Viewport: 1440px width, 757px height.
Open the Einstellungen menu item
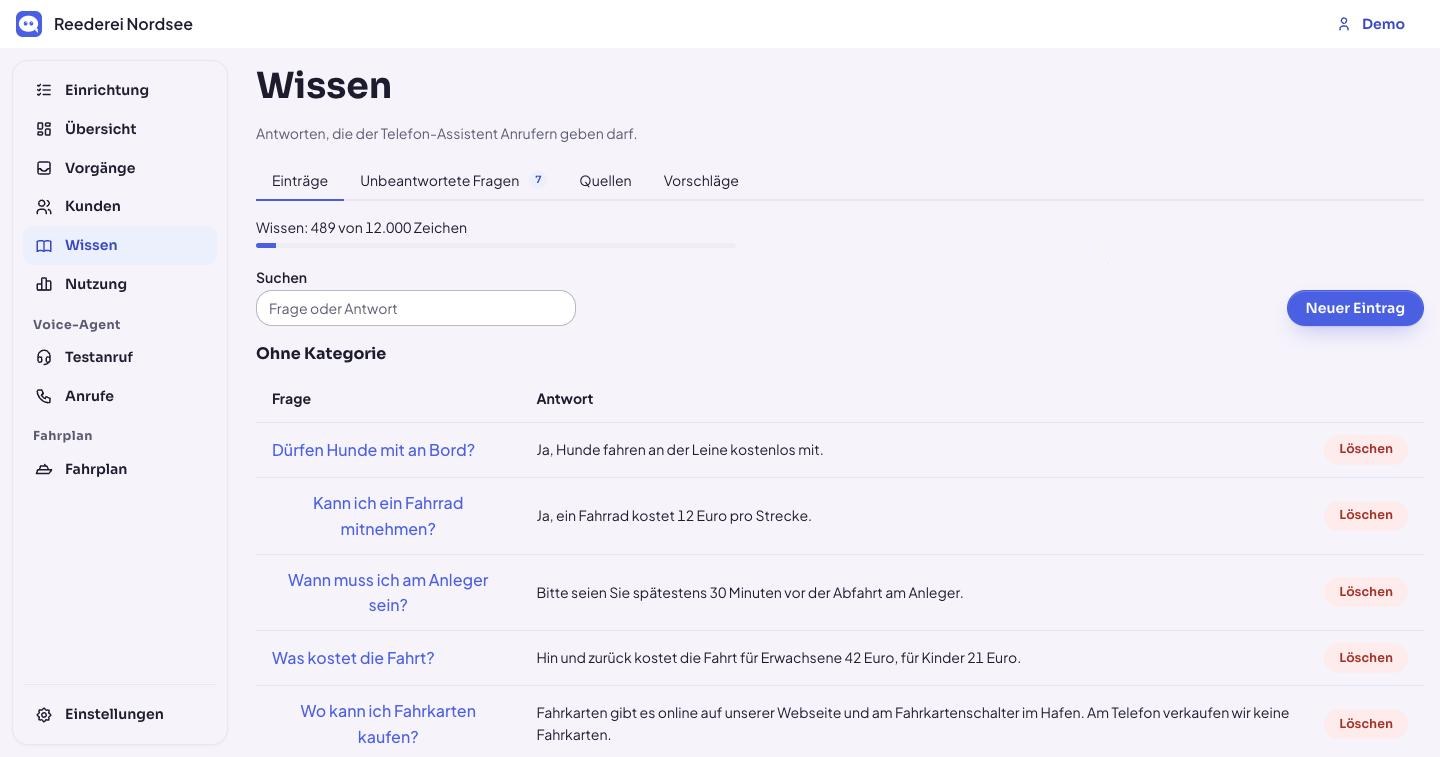click(x=120, y=714)
